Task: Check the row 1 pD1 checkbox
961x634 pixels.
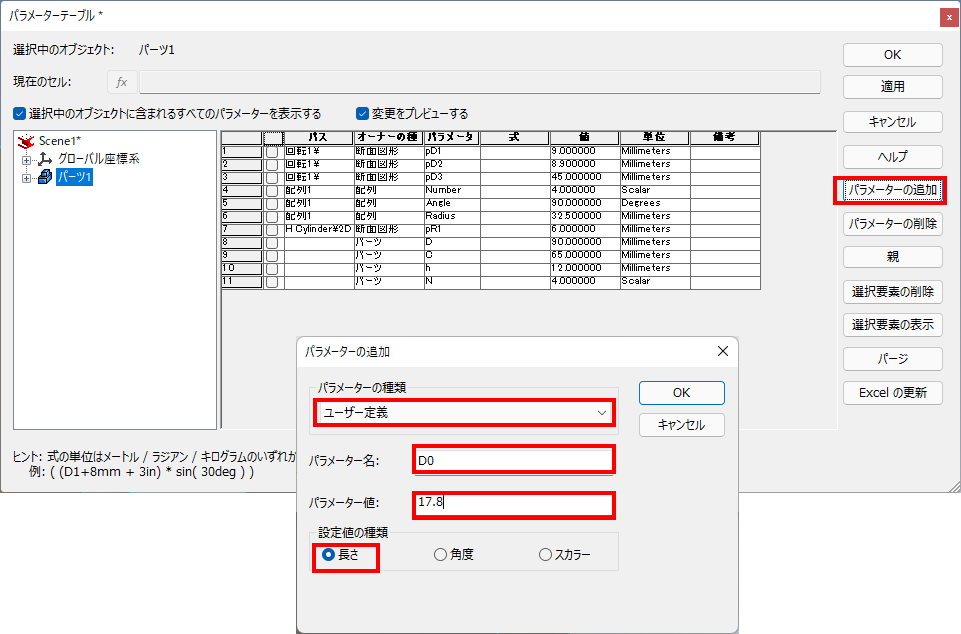Action: click(272, 151)
